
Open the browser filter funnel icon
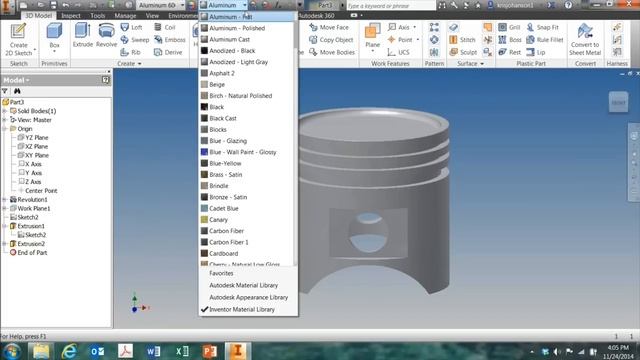[x=5, y=91]
